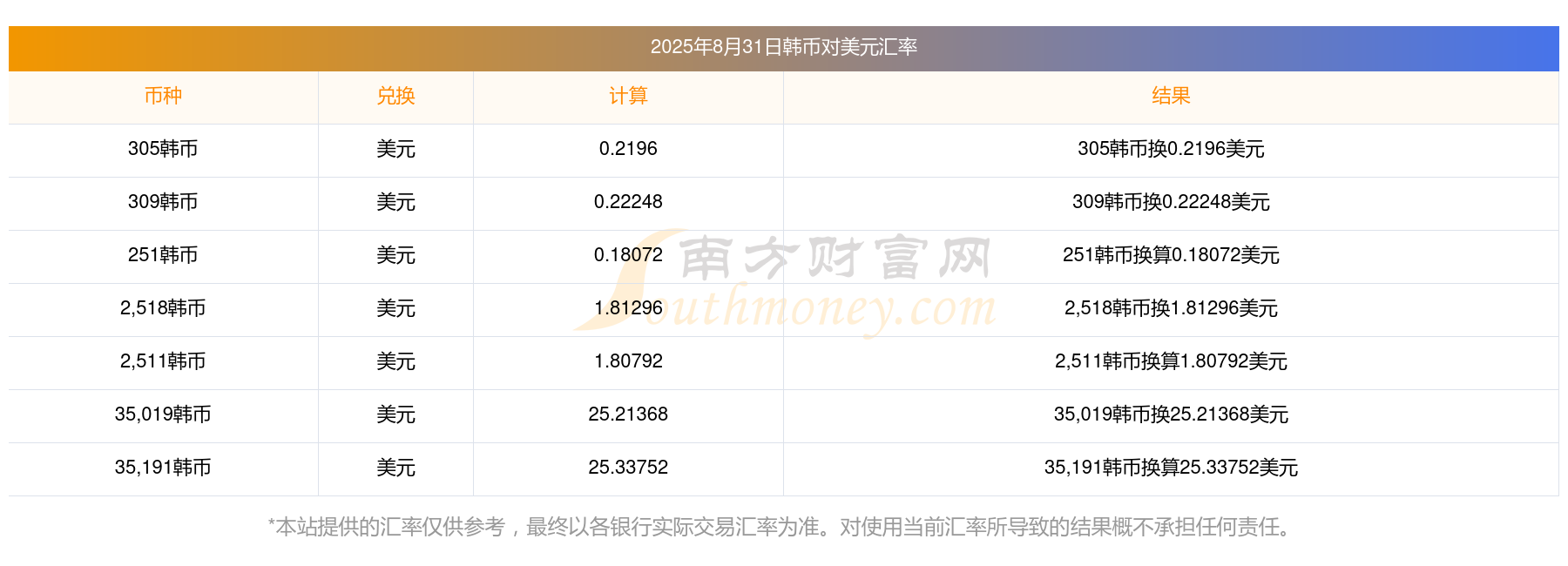Screen dimensions: 1568x566
Task: Select the 2,511韩币 cell
Action: [x=163, y=361]
